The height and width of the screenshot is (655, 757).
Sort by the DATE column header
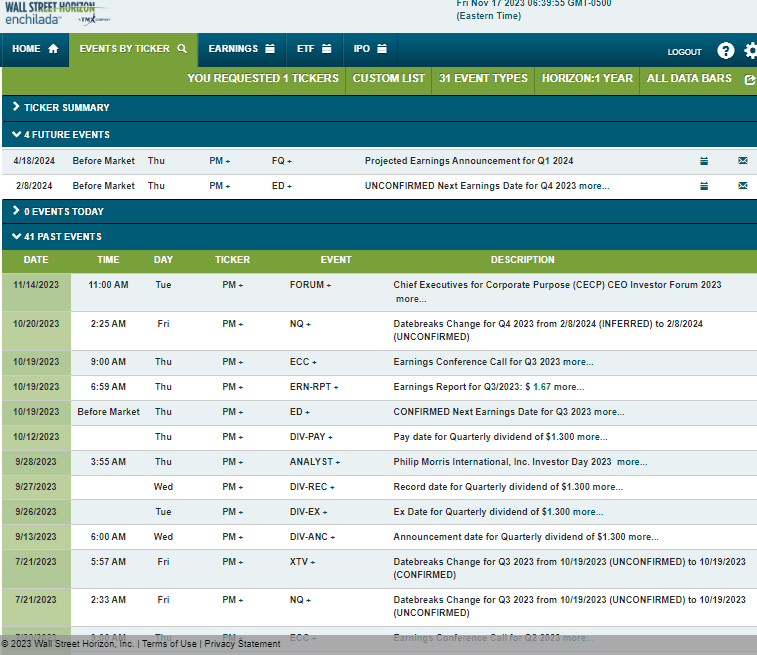tap(36, 260)
